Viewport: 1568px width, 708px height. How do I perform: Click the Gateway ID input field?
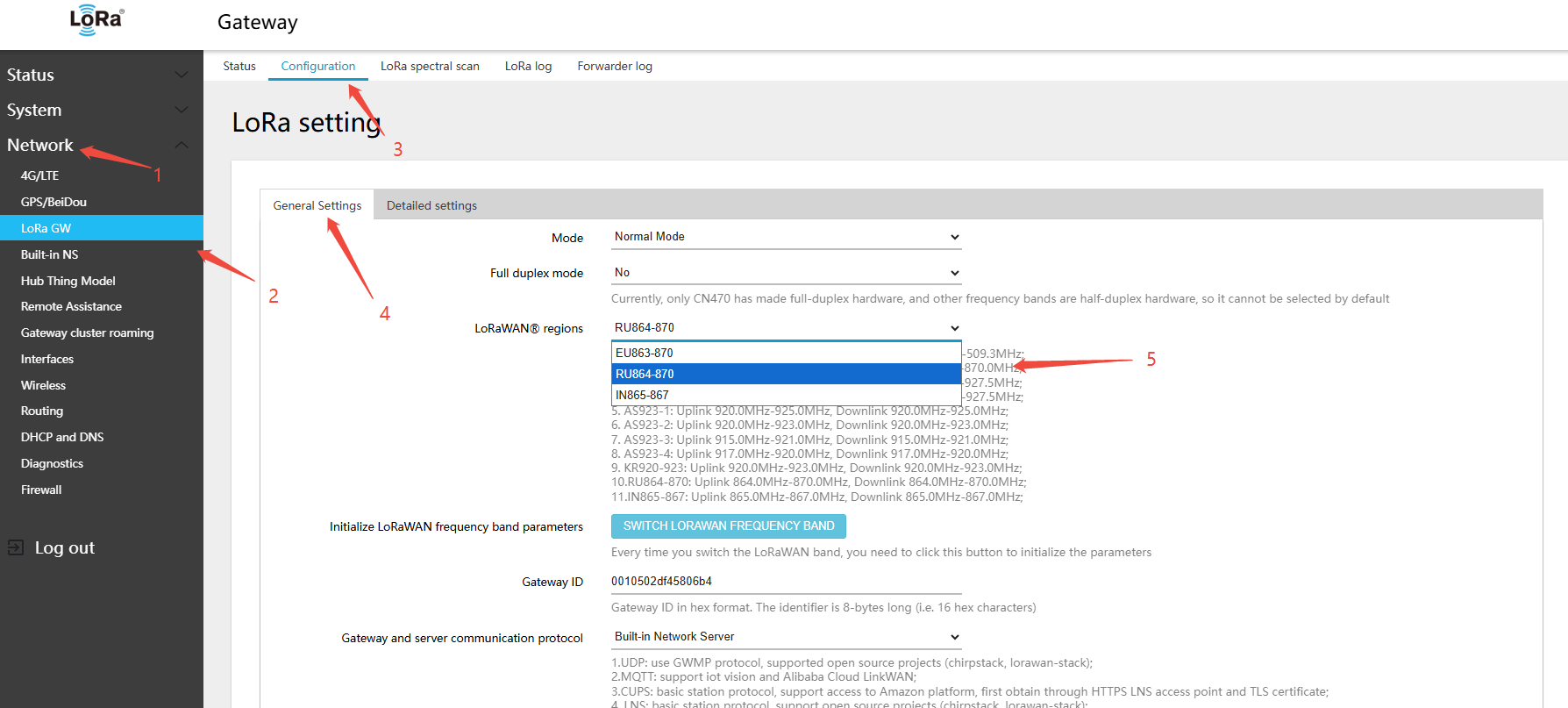pos(786,581)
